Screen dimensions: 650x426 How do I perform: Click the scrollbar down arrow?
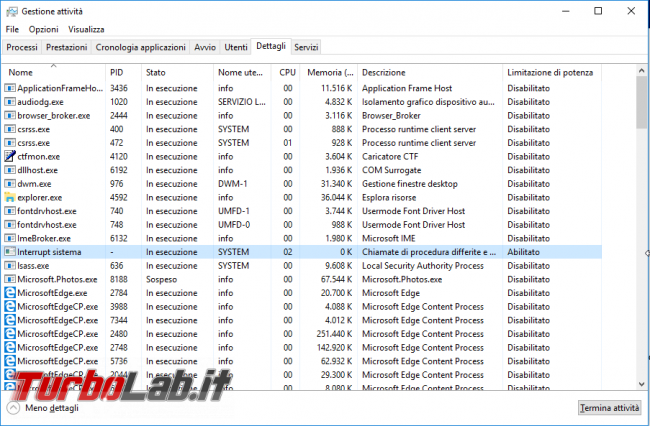click(641, 384)
